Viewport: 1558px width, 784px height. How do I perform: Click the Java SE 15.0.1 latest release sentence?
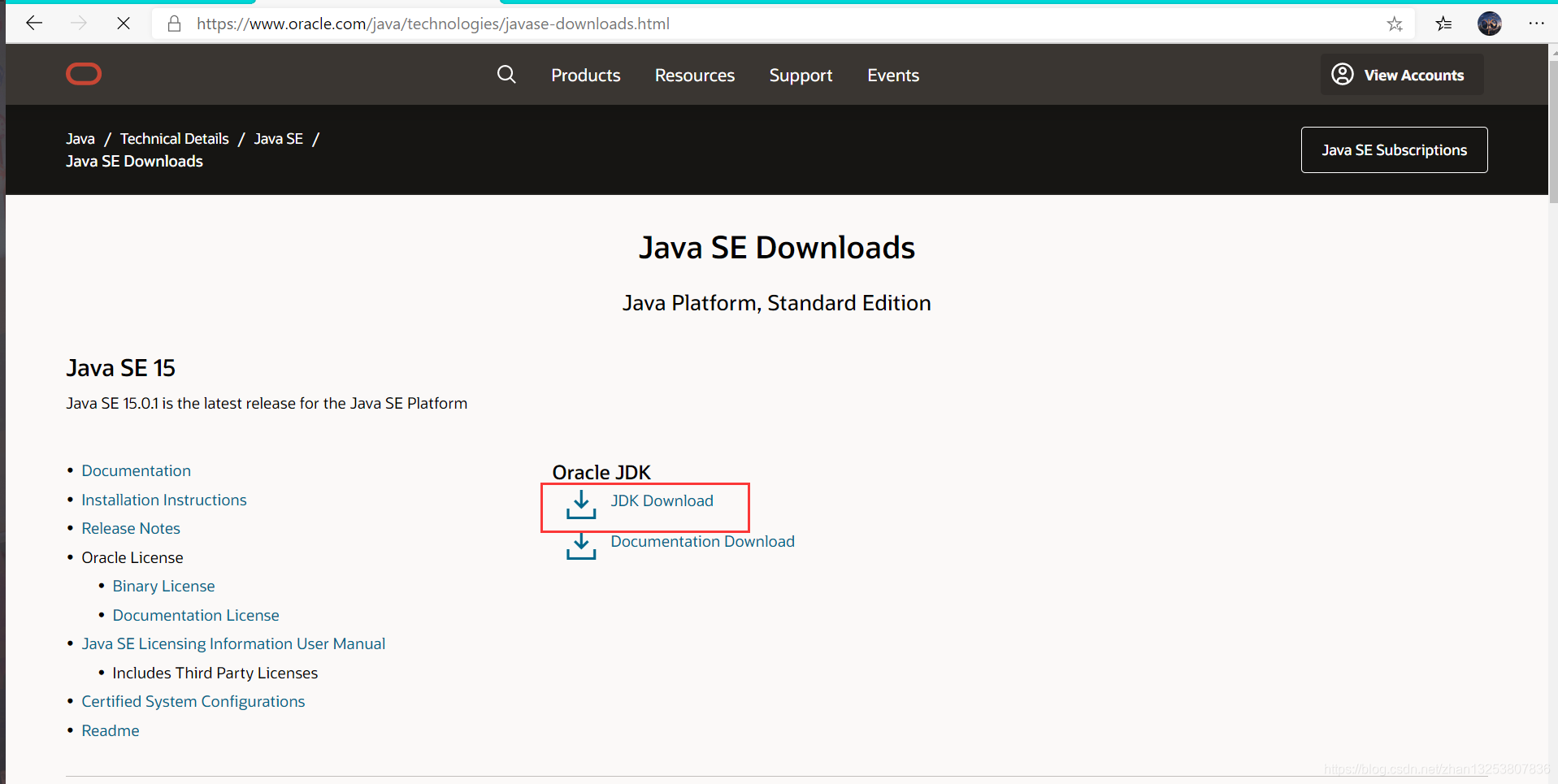pos(267,403)
